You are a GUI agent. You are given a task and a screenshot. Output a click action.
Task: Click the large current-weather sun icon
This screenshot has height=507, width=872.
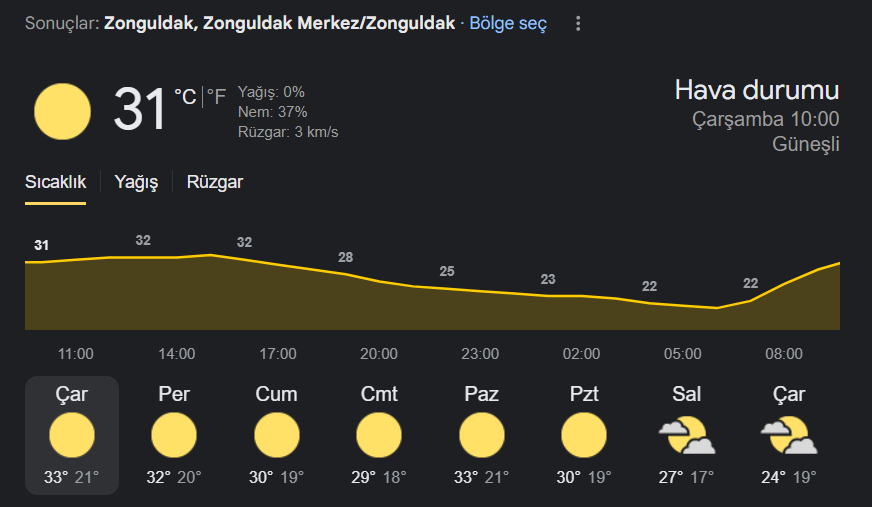coord(62,111)
